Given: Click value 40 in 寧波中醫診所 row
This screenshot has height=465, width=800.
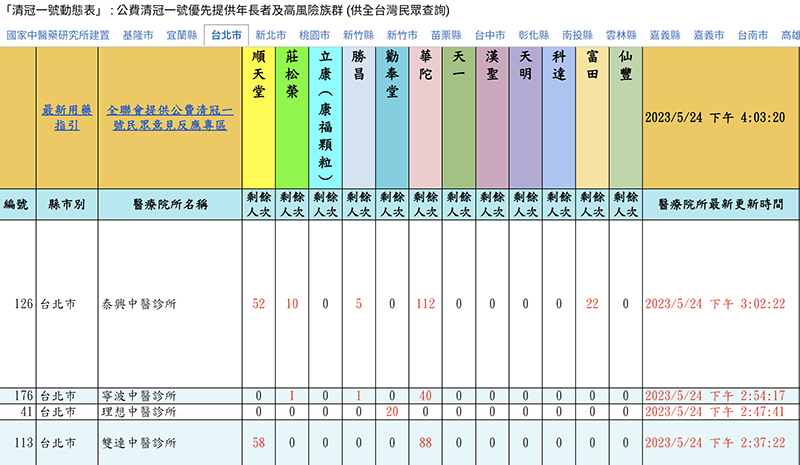Looking at the screenshot, I should (426, 396).
